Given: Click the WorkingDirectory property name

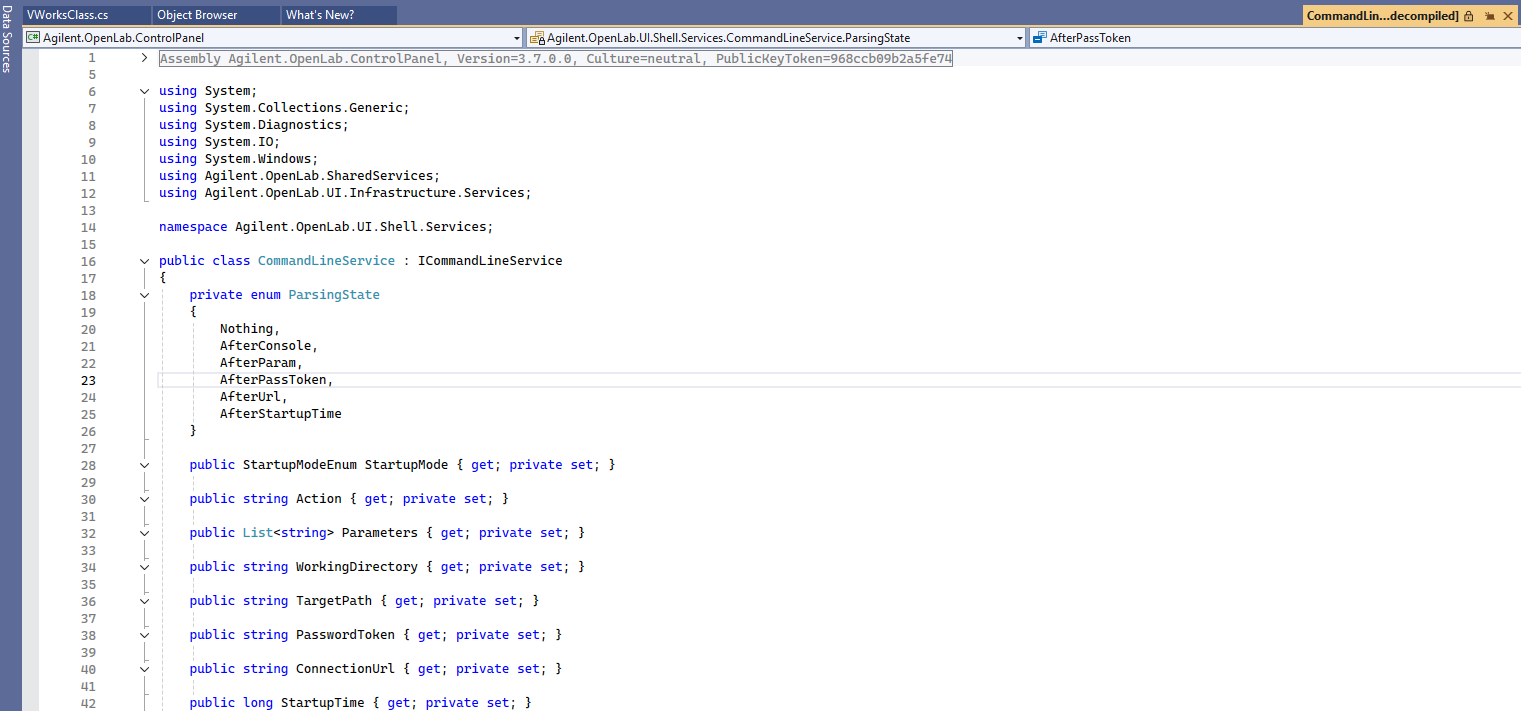Looking at the screenshot, I should pyautogui.click(x=357, y=567).
